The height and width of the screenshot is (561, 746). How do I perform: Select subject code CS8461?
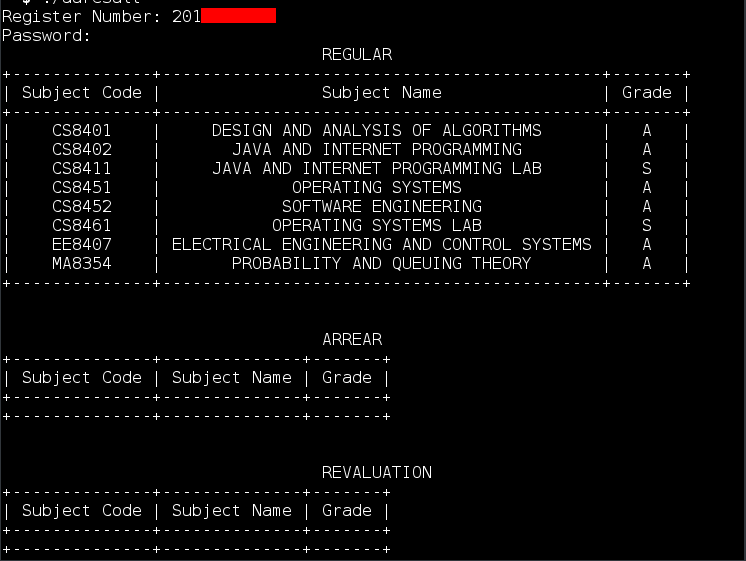tap(81, 226)
